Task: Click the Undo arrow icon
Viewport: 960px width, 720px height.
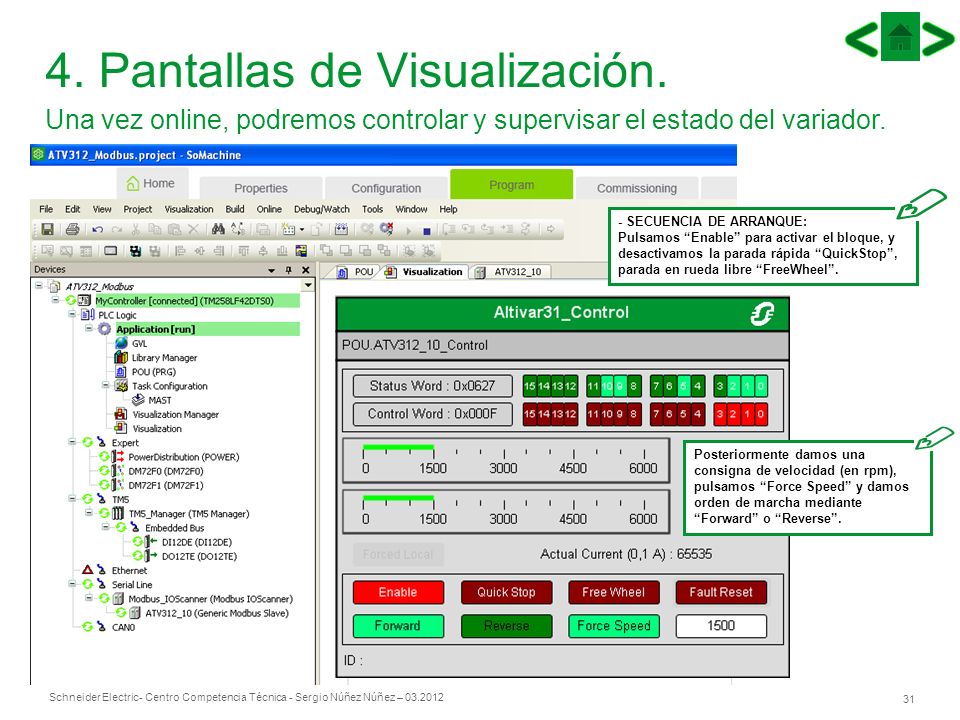Action: tap(97, 230)
